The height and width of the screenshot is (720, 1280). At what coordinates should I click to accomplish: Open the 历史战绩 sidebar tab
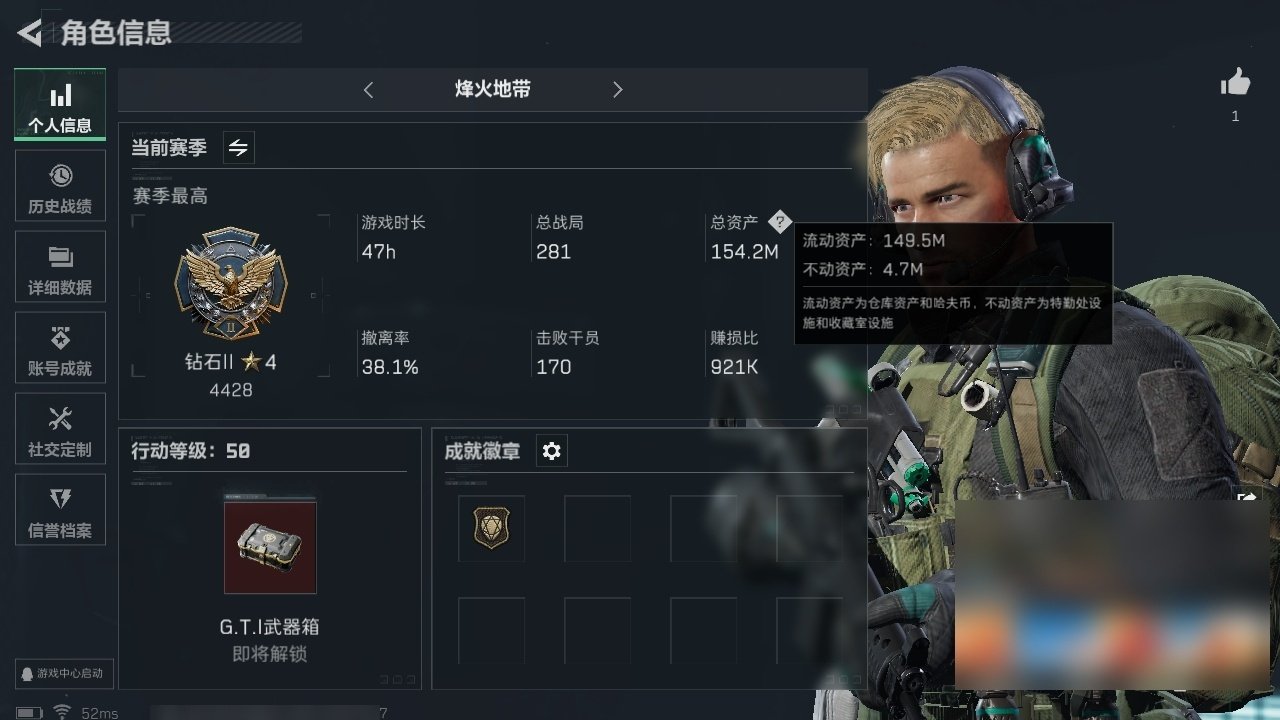[60, 187]
